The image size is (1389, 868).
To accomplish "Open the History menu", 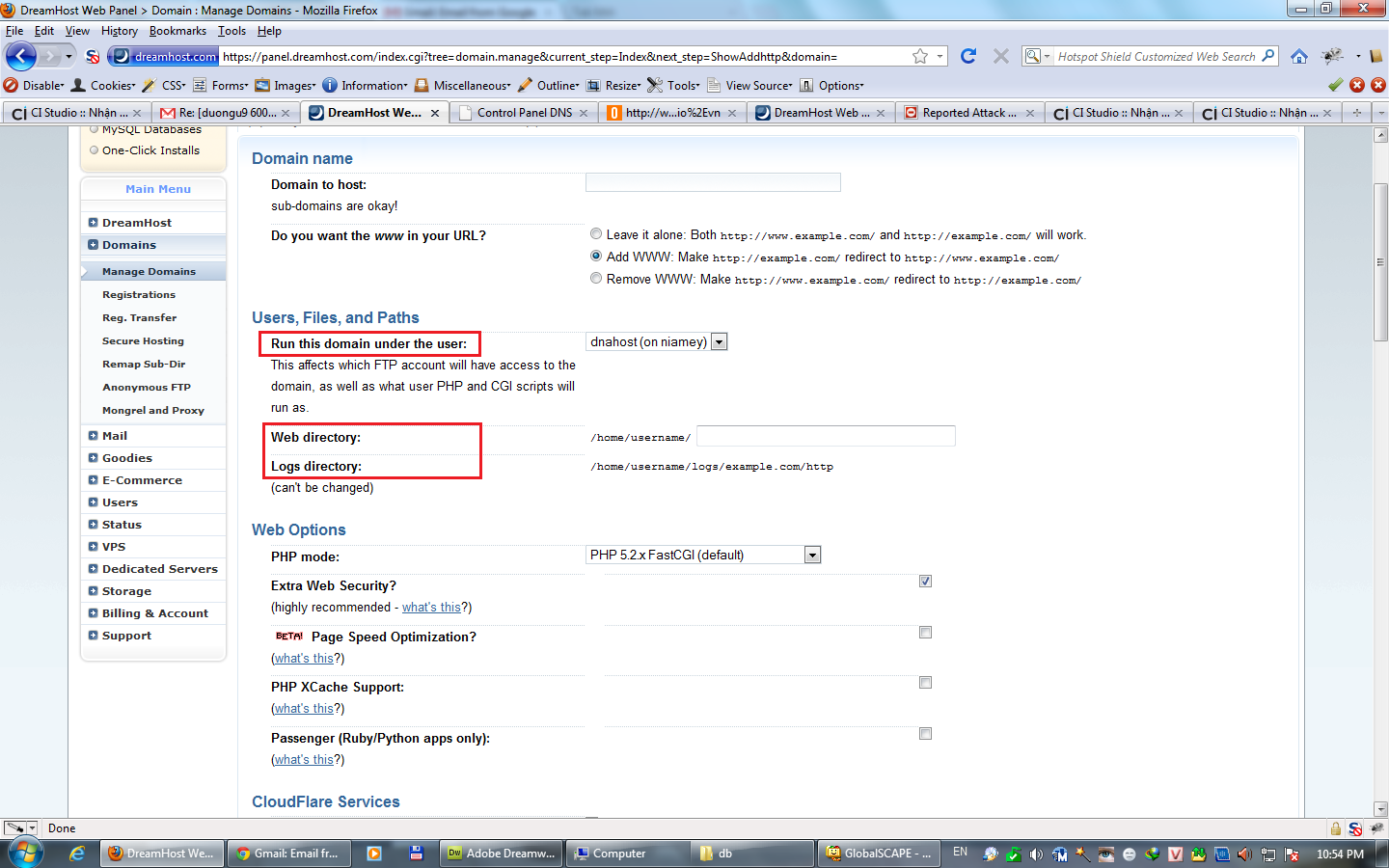I will [x=120, y=31].
